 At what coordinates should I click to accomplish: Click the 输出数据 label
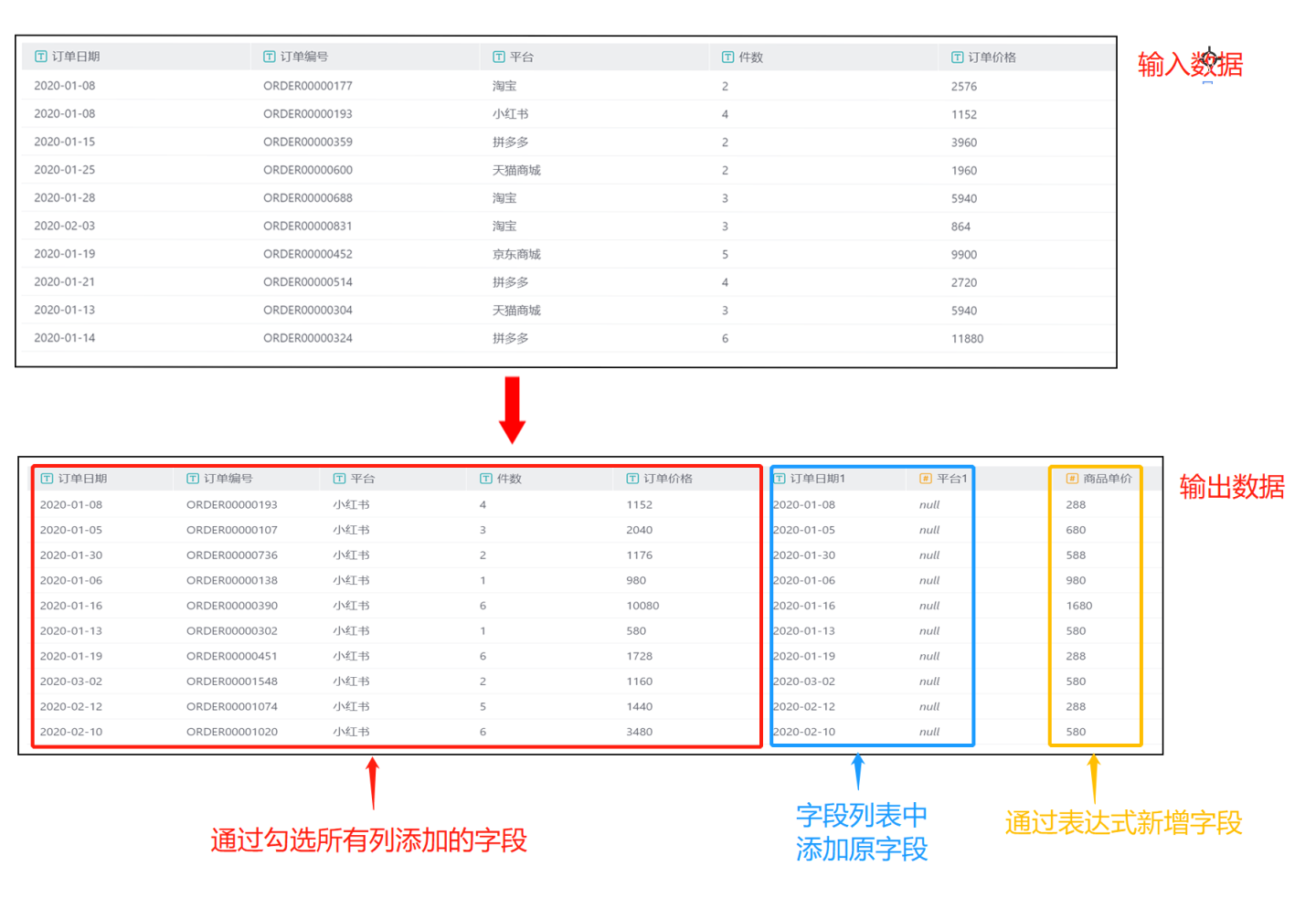tap(1231, 487)
